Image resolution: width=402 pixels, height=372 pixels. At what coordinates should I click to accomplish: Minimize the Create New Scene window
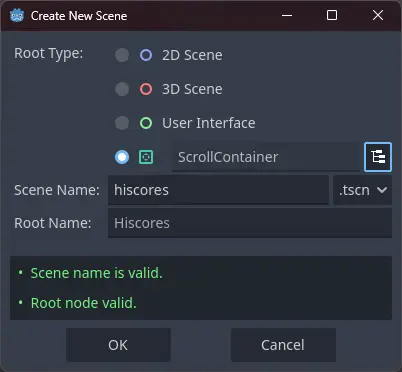point(287,15)
